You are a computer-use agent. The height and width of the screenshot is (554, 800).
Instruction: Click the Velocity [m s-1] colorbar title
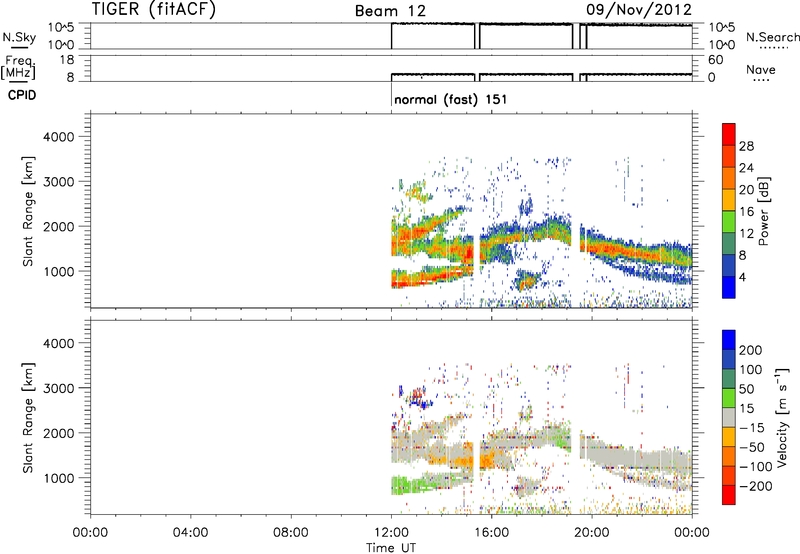pyautogui.click(x=782, y=417)
